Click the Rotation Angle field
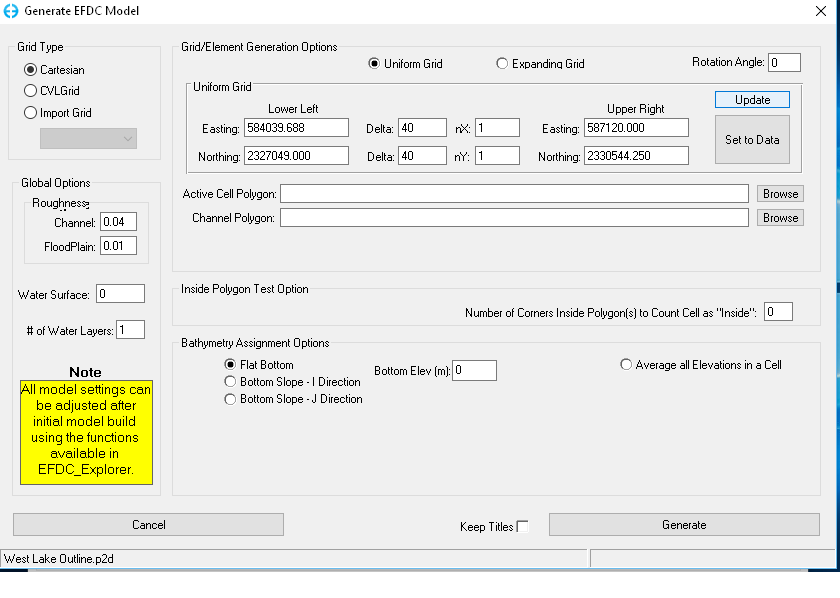840x598 pixels. [784, 63]
